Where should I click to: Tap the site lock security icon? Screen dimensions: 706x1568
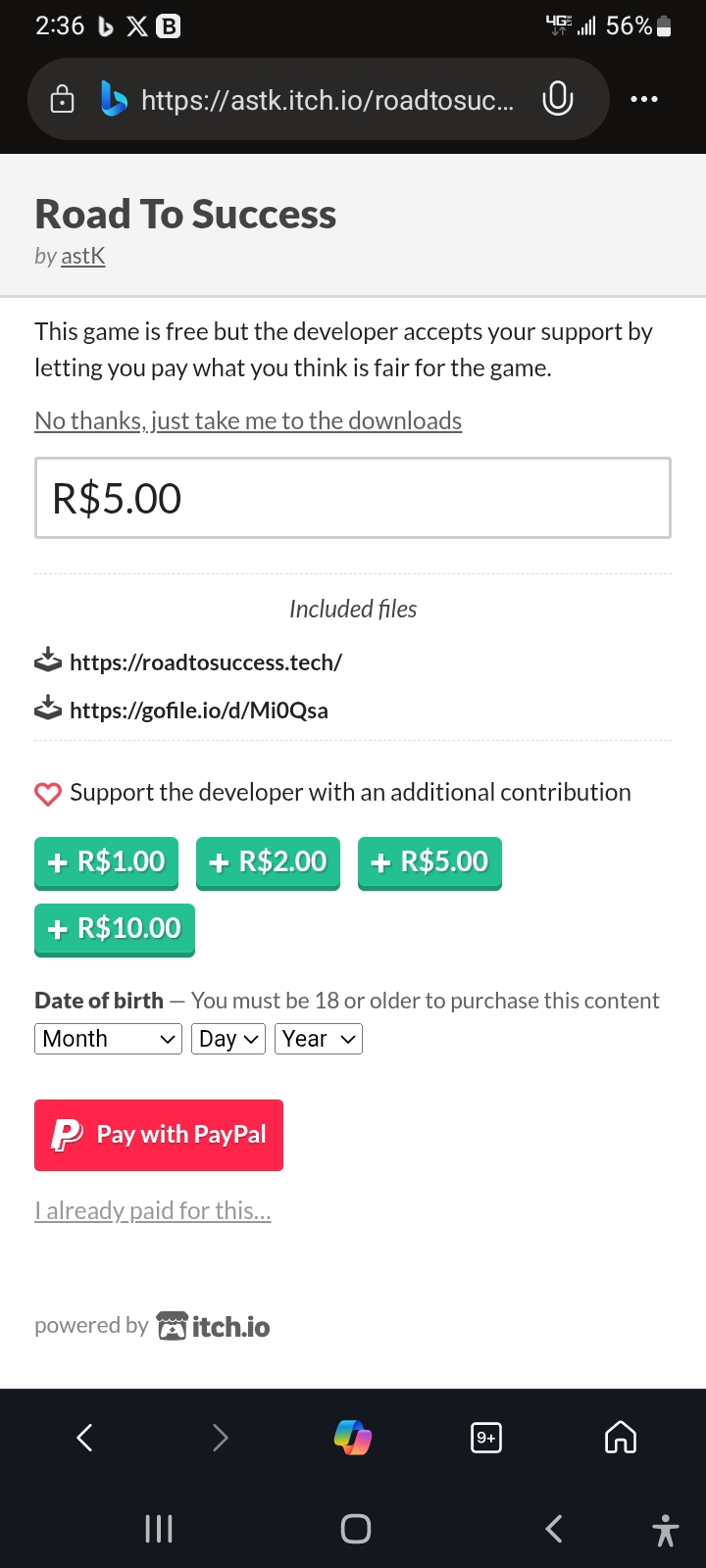coord(62,99)
